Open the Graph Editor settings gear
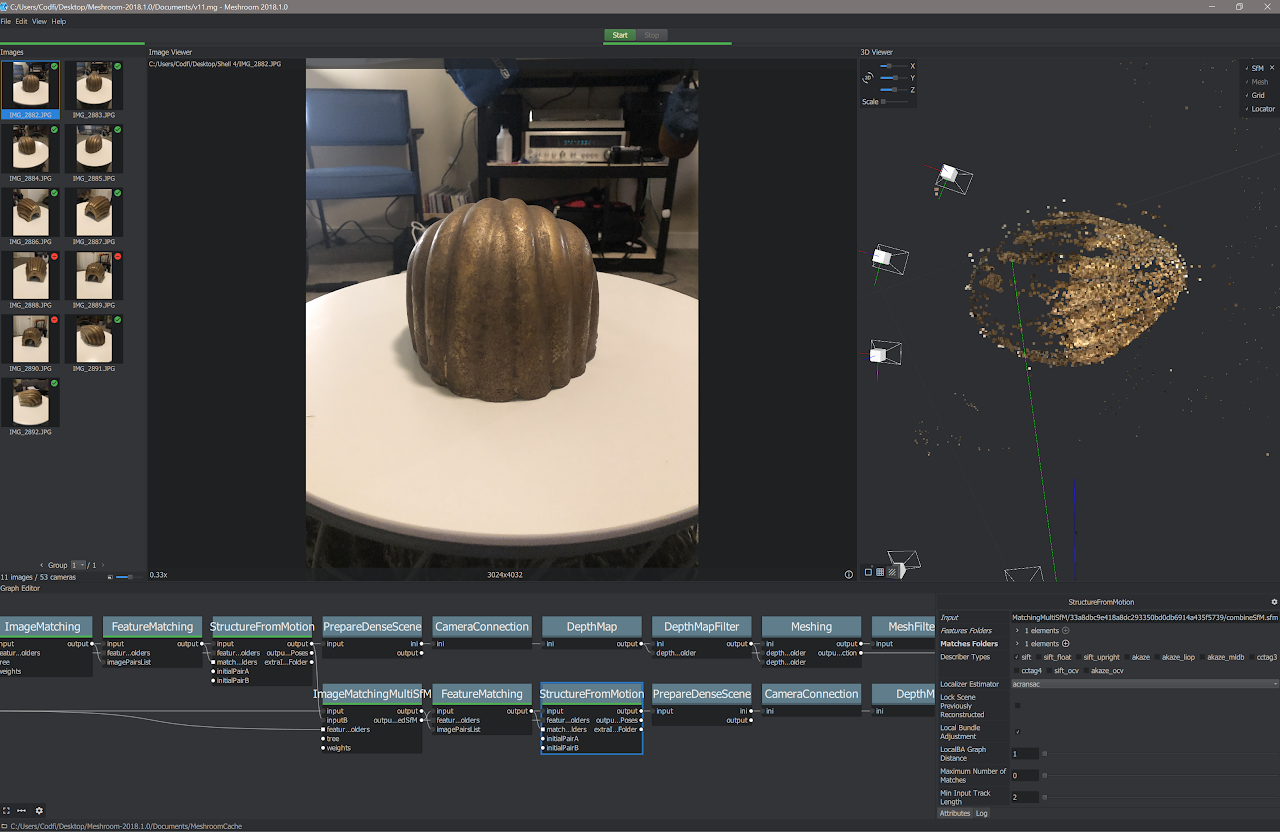Screen dimensions: 1280x832 click(38, 810)
